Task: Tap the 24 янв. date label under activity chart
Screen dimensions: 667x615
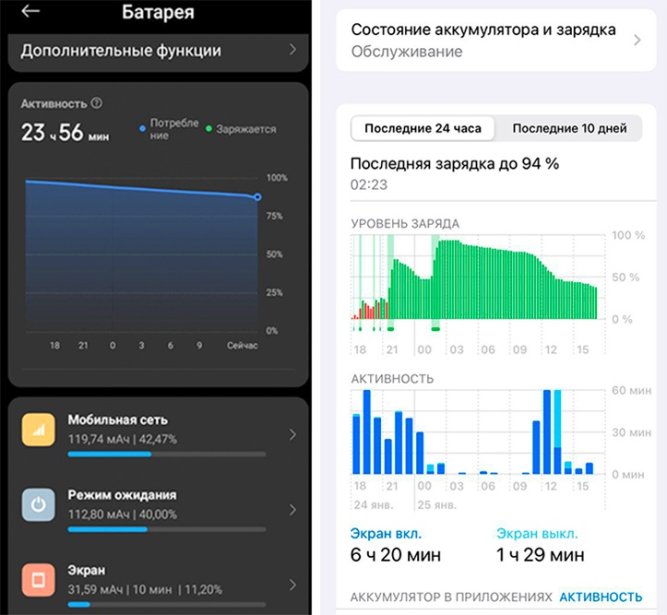Action: click(x=373, y=505)
